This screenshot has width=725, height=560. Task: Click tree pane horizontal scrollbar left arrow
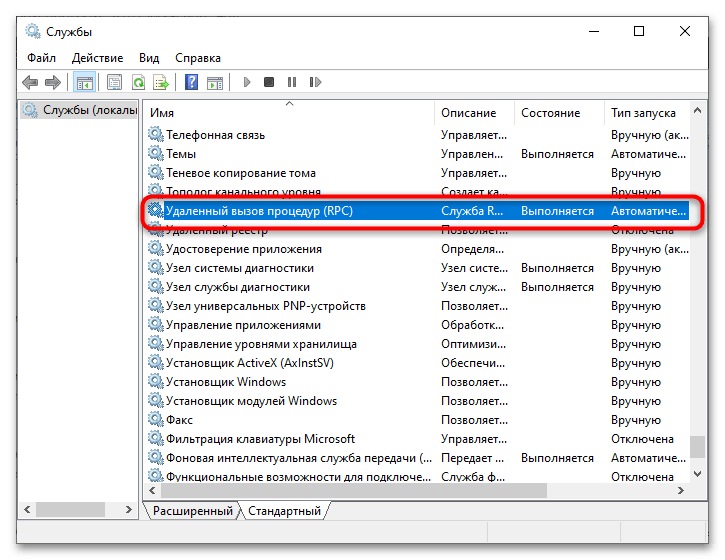point(27,510)
